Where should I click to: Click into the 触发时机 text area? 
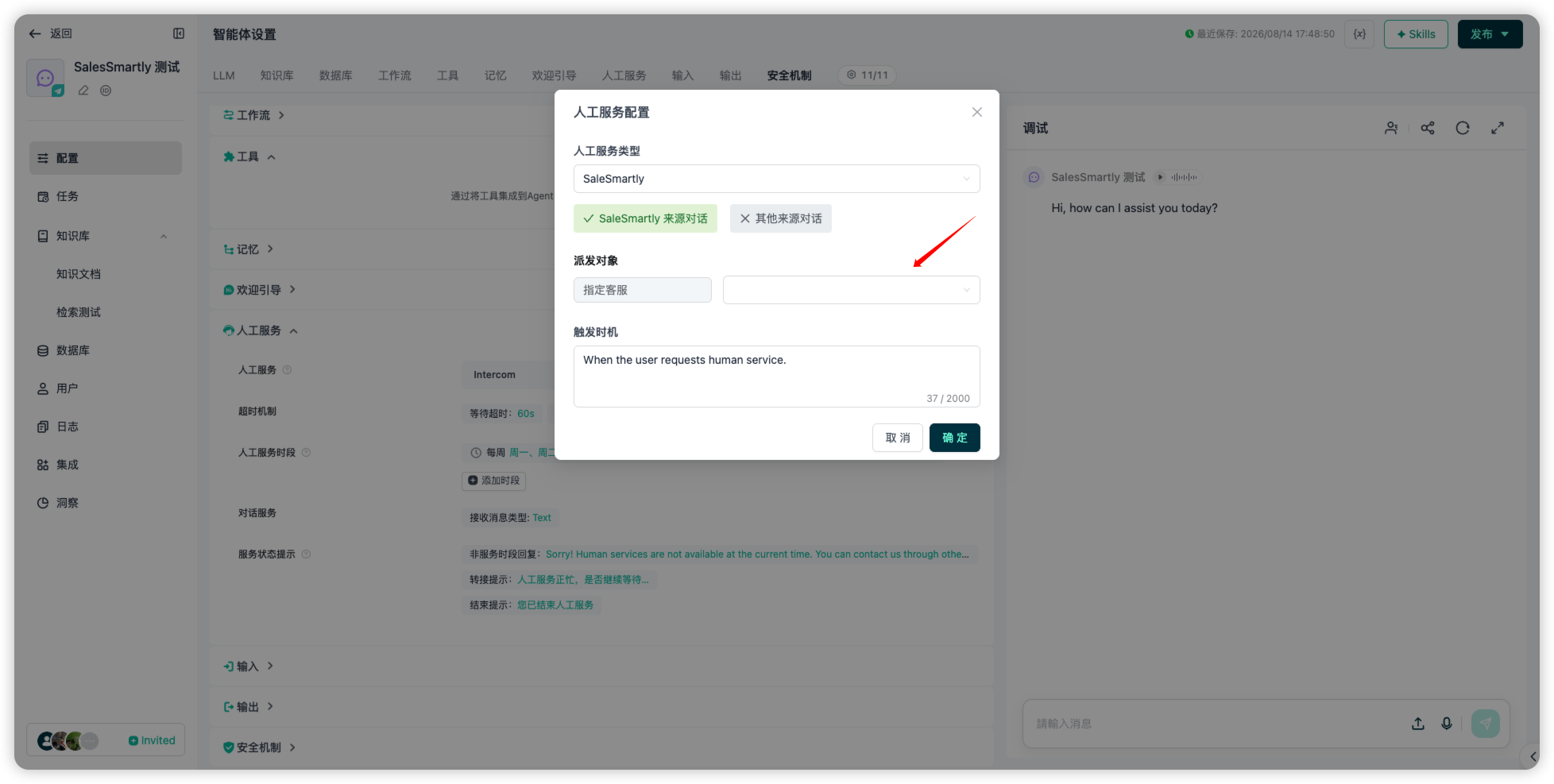777,377
